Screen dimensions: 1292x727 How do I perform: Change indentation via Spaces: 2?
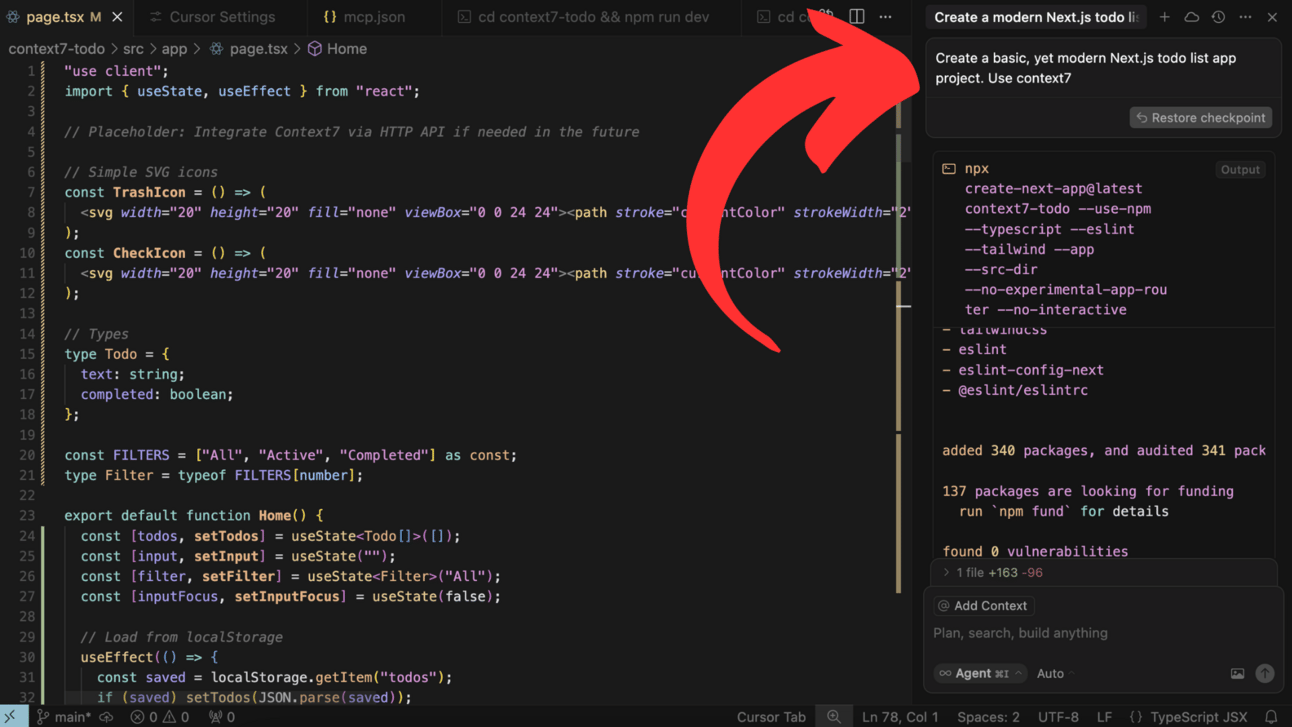click(988, 717)
